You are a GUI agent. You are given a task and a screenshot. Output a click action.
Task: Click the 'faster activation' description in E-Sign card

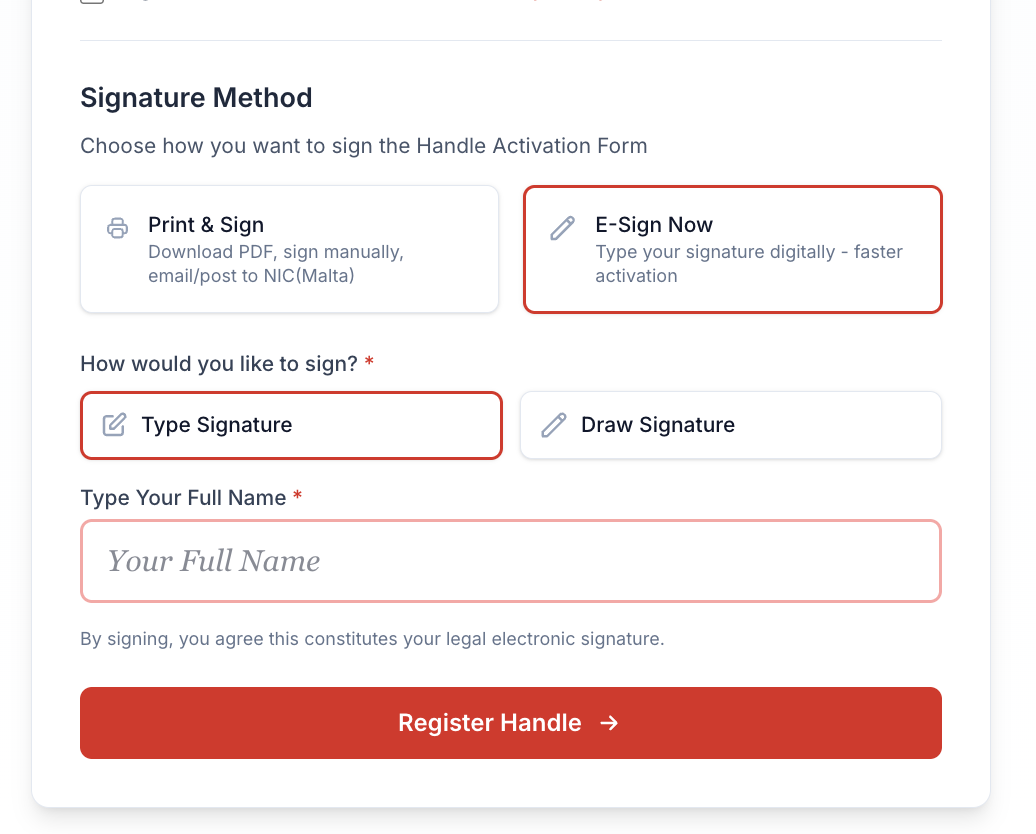pos(749,263)
